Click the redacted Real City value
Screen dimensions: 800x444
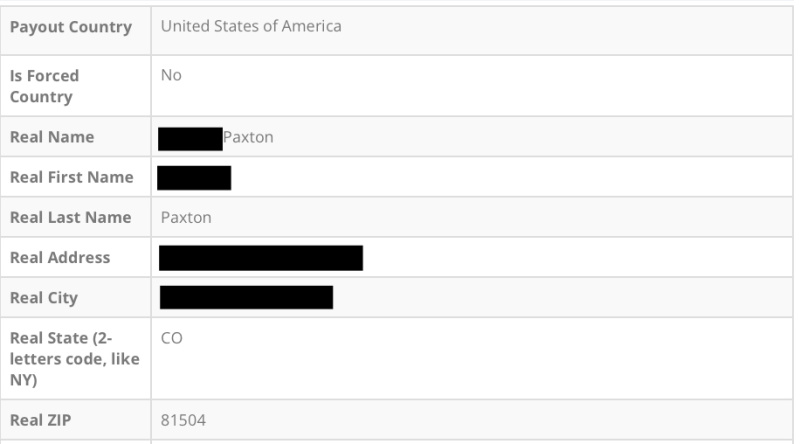pyautogui.click(x=246, y=298)
